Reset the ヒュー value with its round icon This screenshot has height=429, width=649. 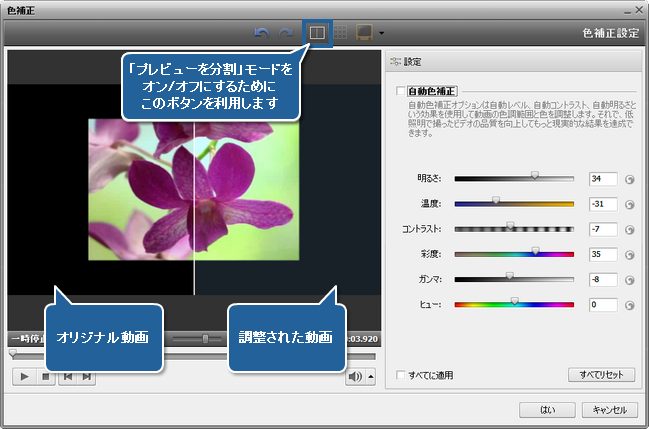point(630,304)
